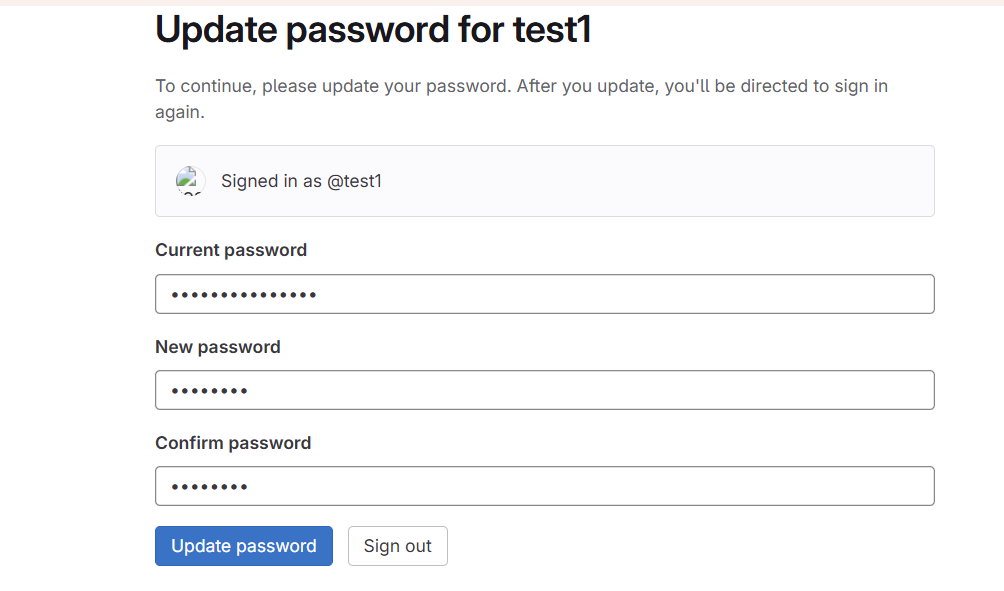Click the masked dots in New password
Image resolution: width=1004 pixels, height=591 pixels.
[209, 391]
